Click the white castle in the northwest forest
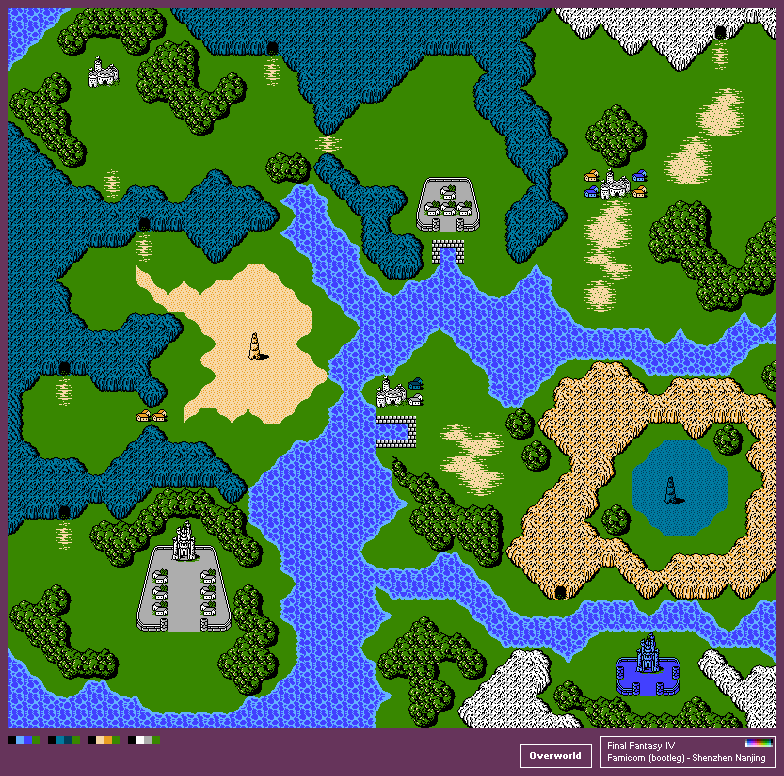The width and height of the screenshot is (784, 776). point(103,72)
